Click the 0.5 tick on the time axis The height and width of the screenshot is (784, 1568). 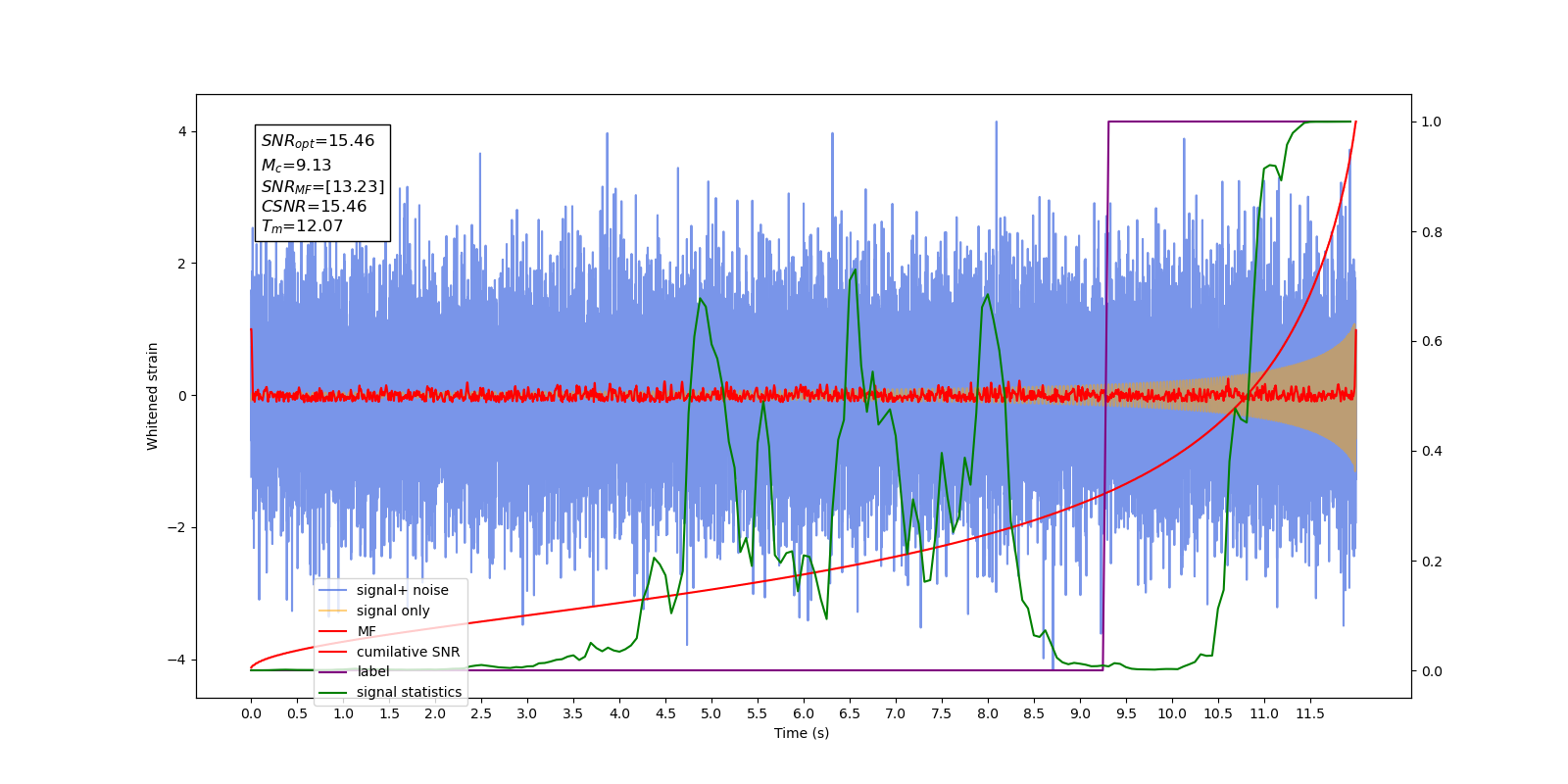click(x=297, y=713)
